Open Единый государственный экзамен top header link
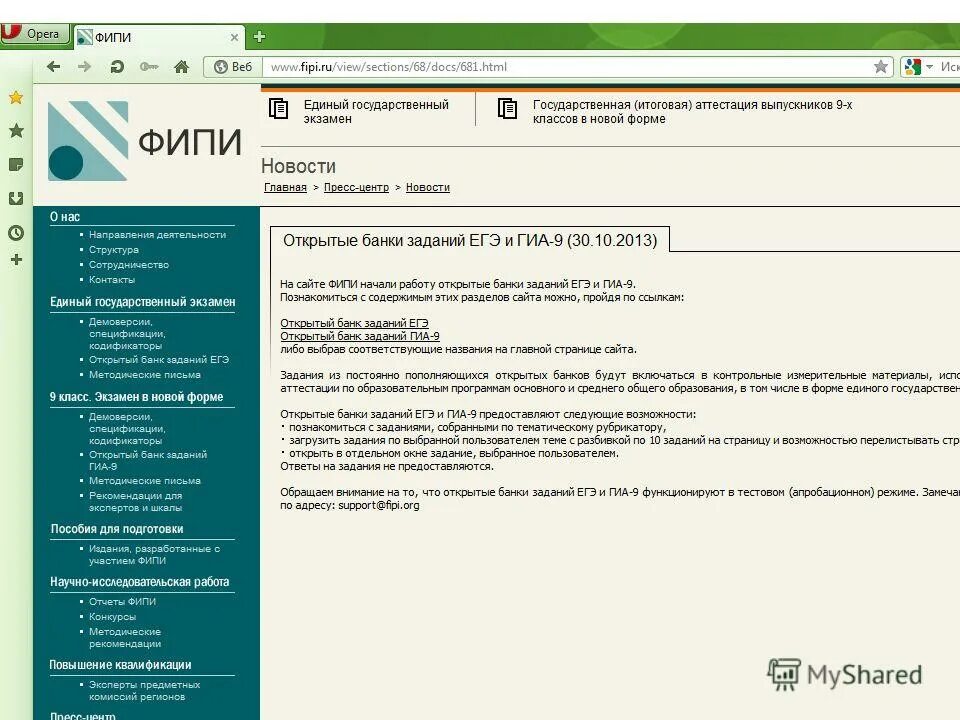This screenshot has height=720, width=960. coord(376,111)
